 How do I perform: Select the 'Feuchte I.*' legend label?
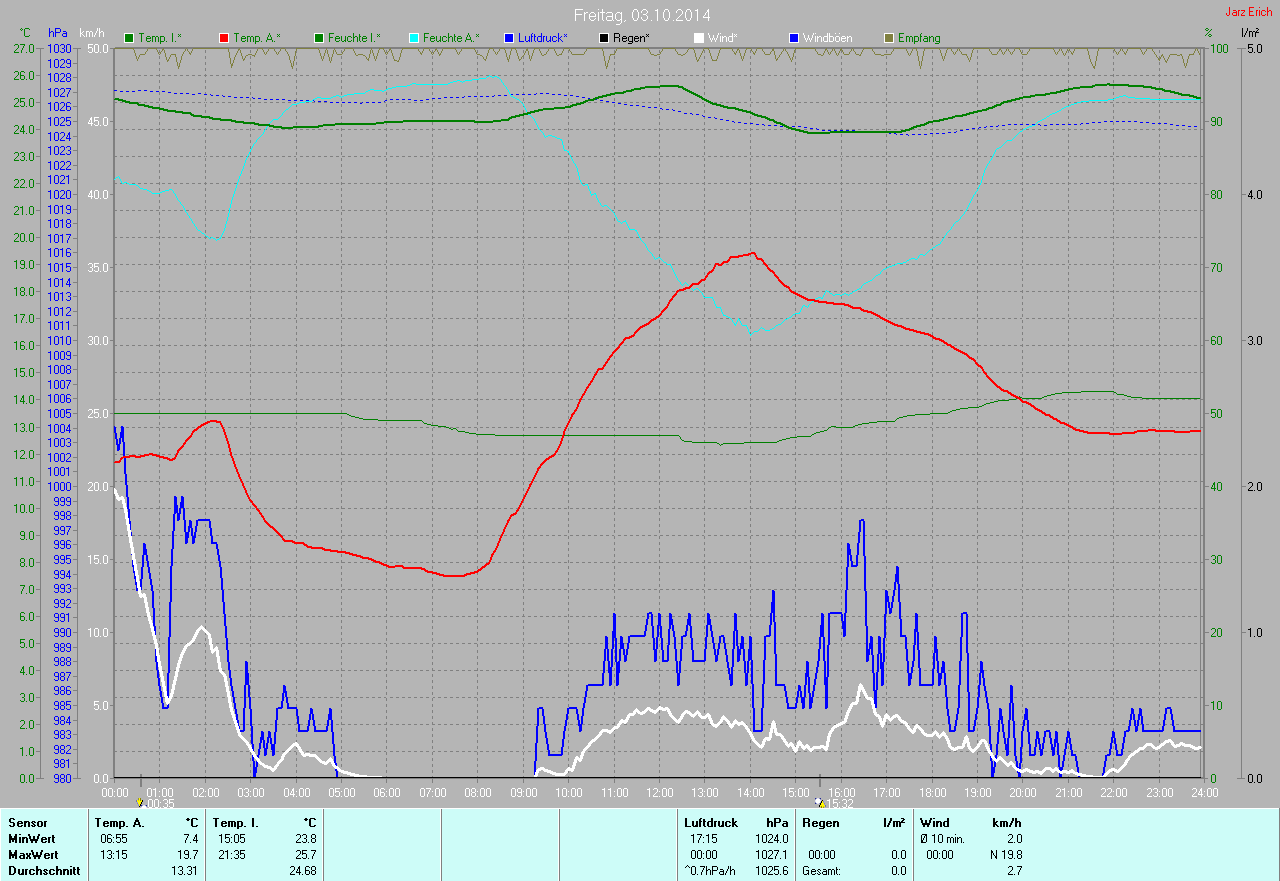click(354, 38)
